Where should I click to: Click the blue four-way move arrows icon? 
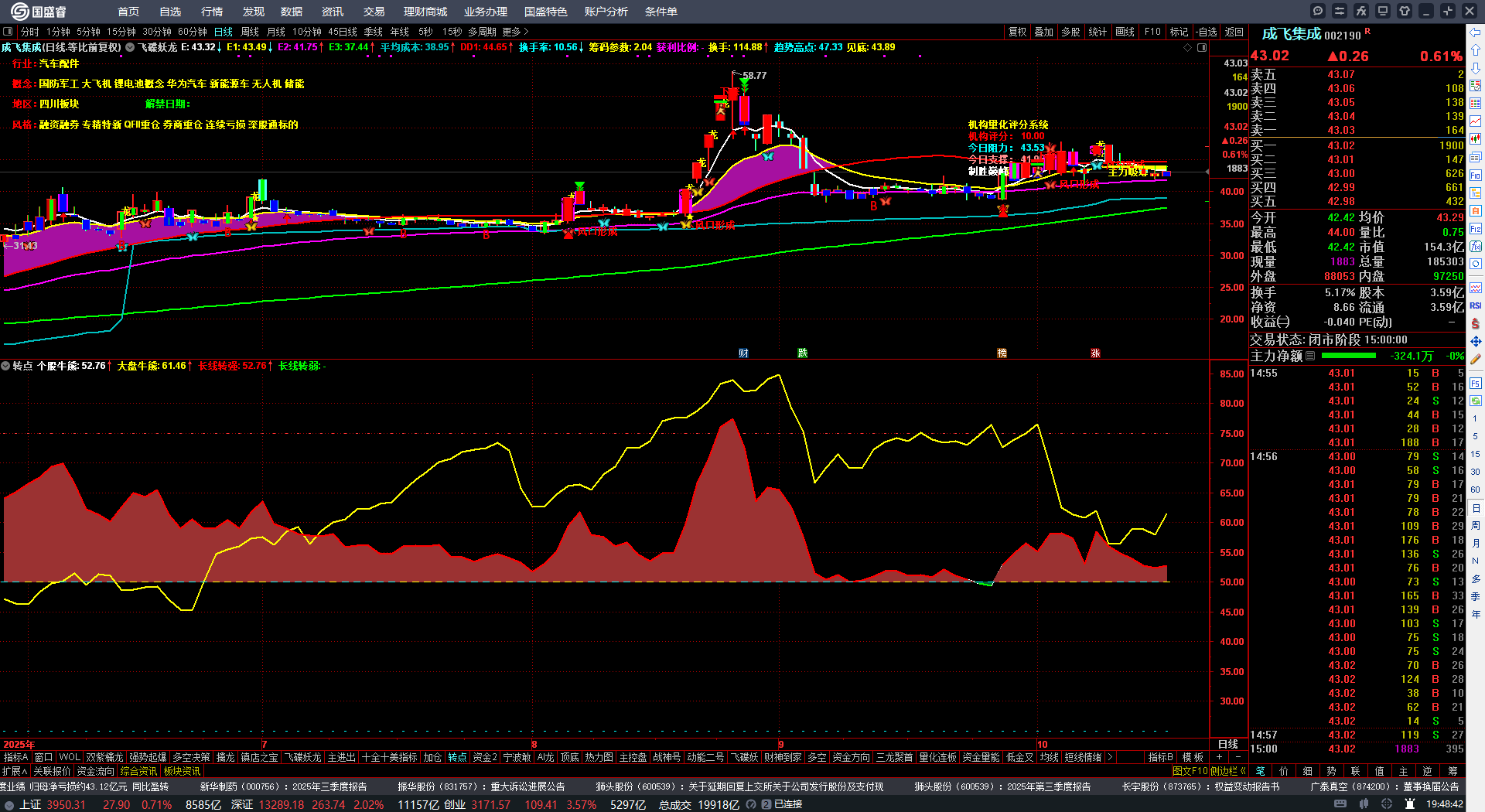pyautogui.click(x=1476, y=341)
